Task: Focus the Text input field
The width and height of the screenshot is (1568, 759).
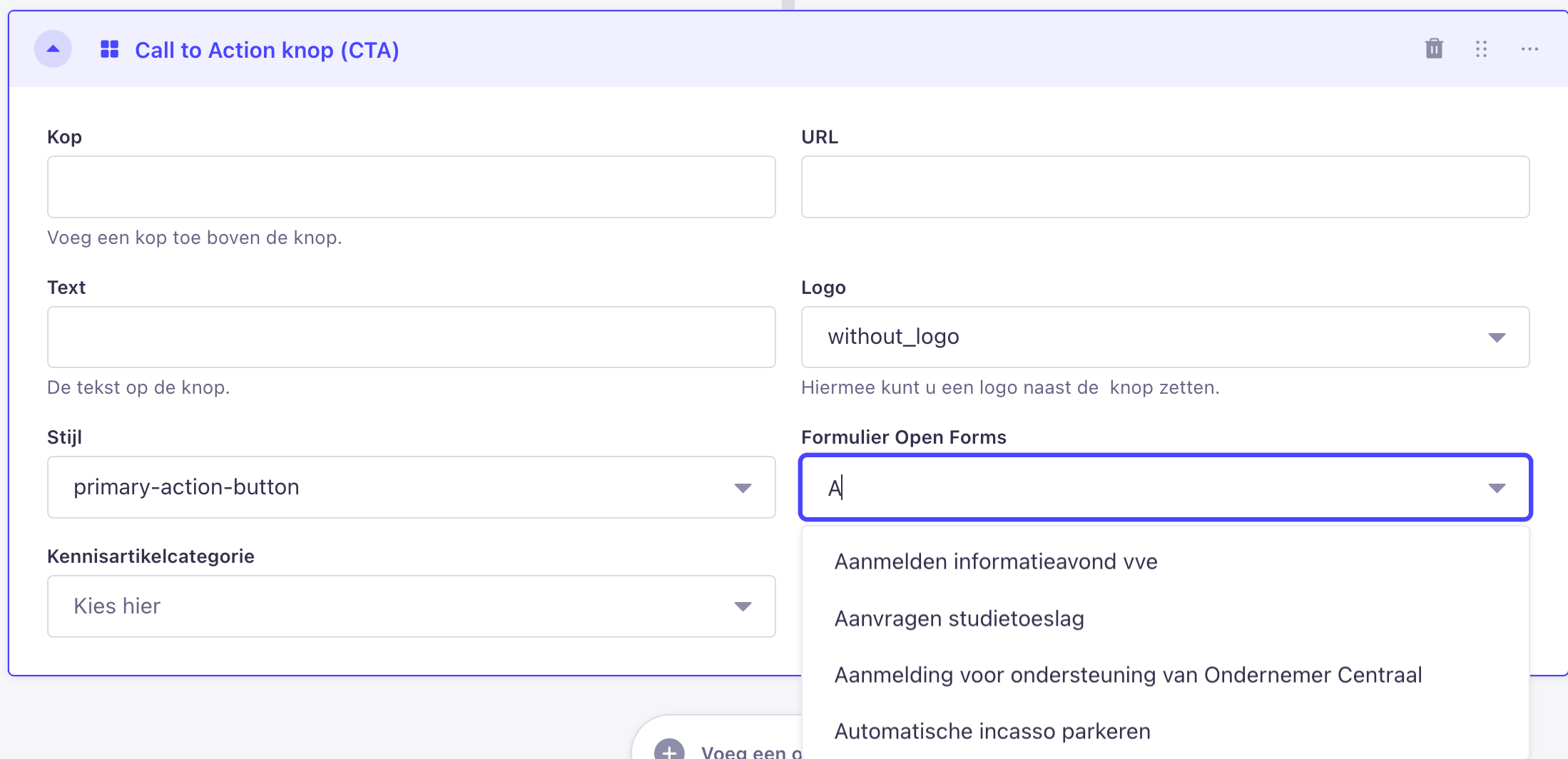Action: coord(411,337)
